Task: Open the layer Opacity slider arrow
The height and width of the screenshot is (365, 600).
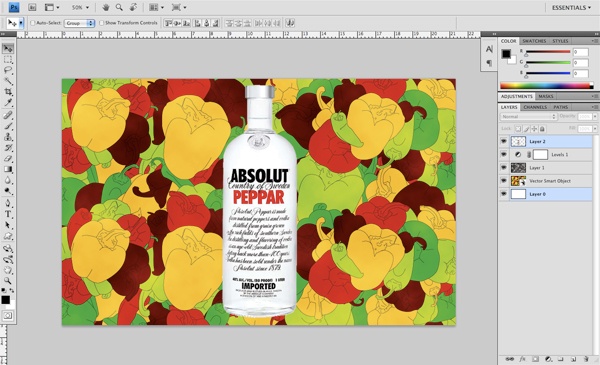Action: (595, 116)
